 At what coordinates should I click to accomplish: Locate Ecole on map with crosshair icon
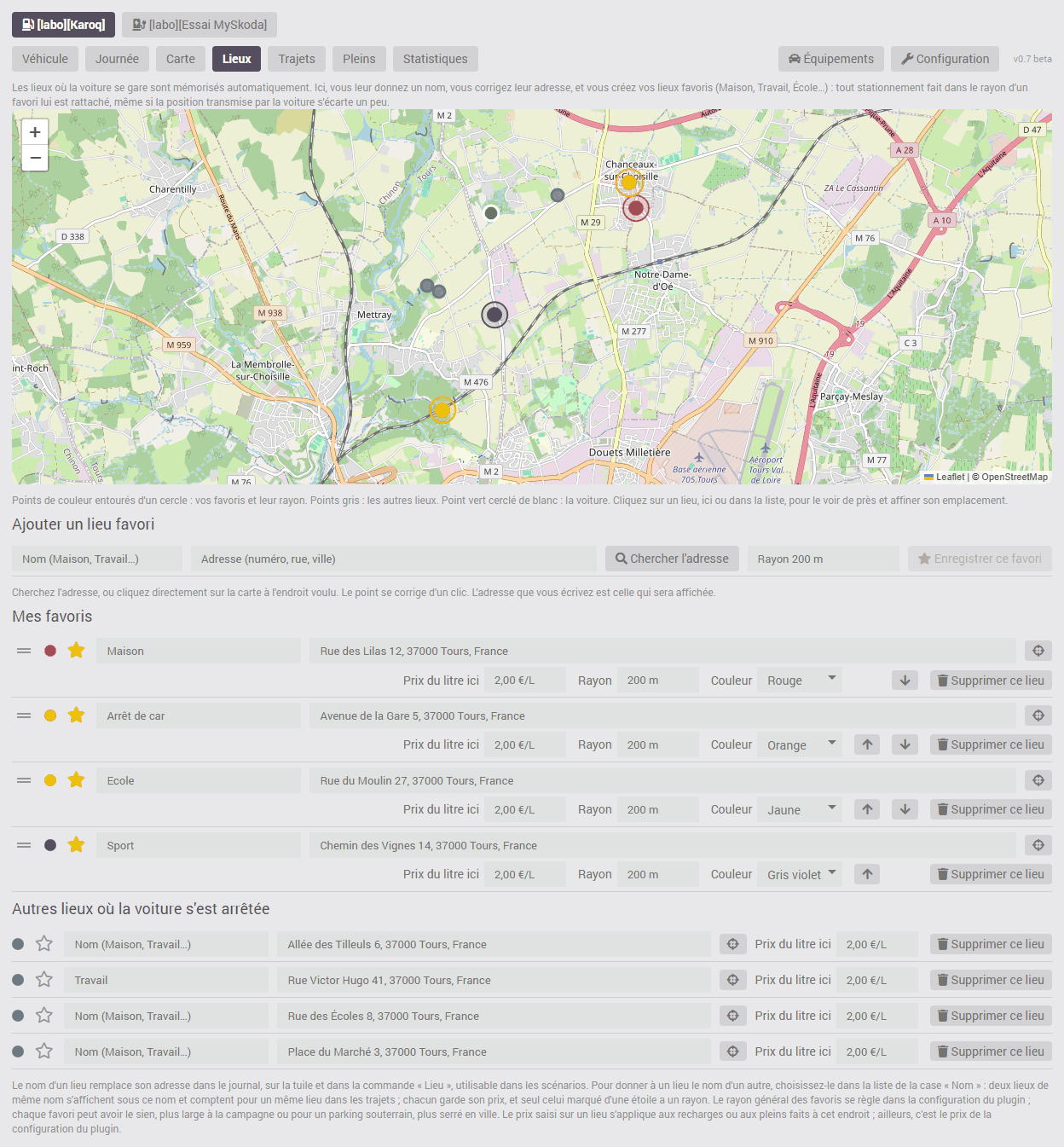click(1038, 780)
